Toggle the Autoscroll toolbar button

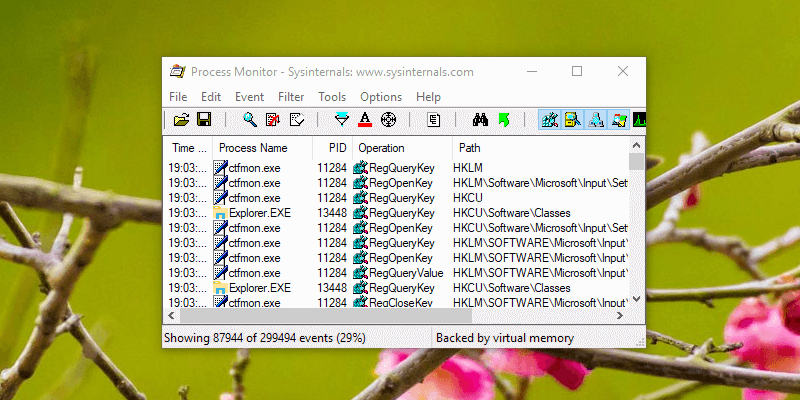[x=272, y=120]
